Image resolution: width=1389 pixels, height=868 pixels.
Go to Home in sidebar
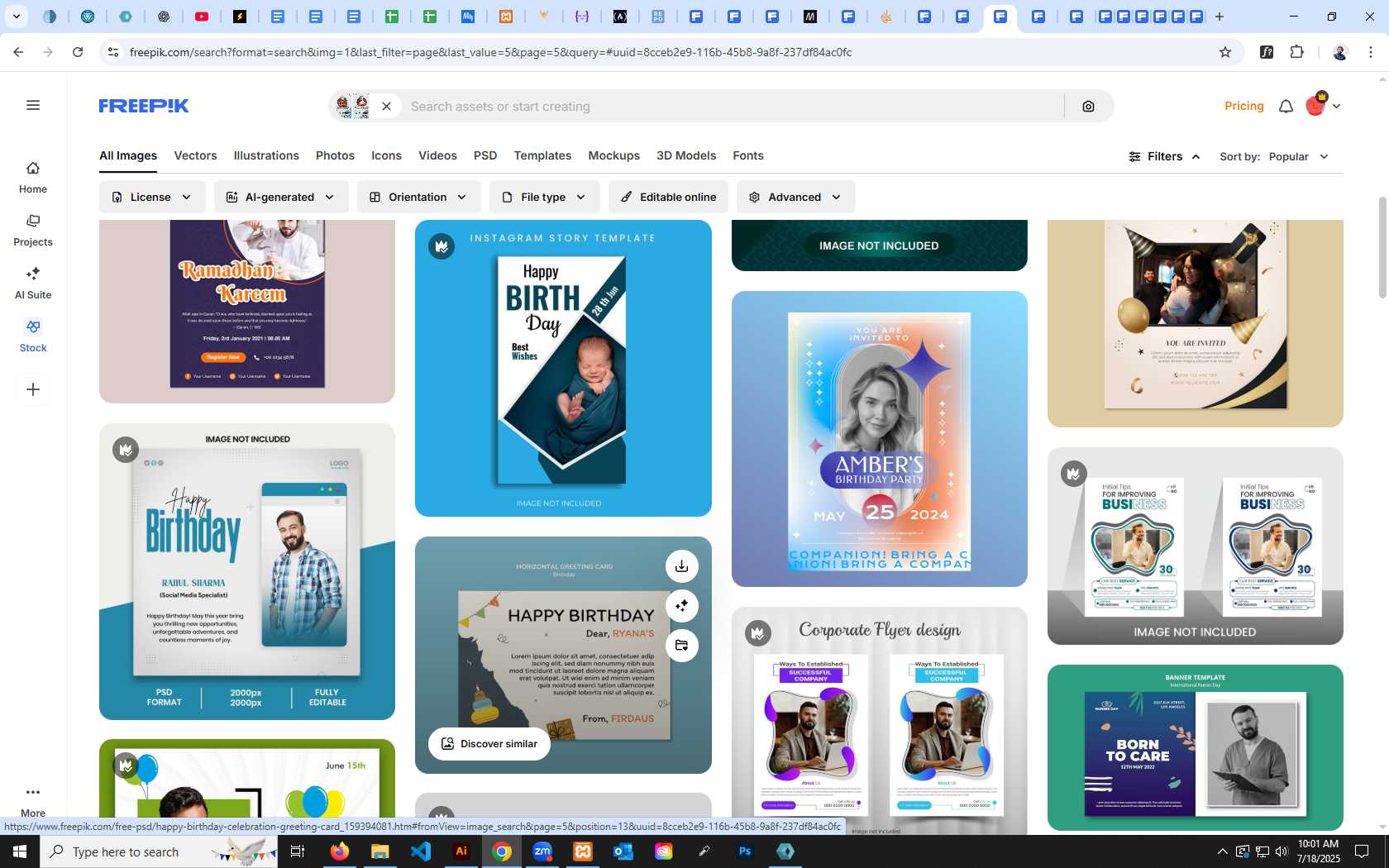tap(33, 178)
